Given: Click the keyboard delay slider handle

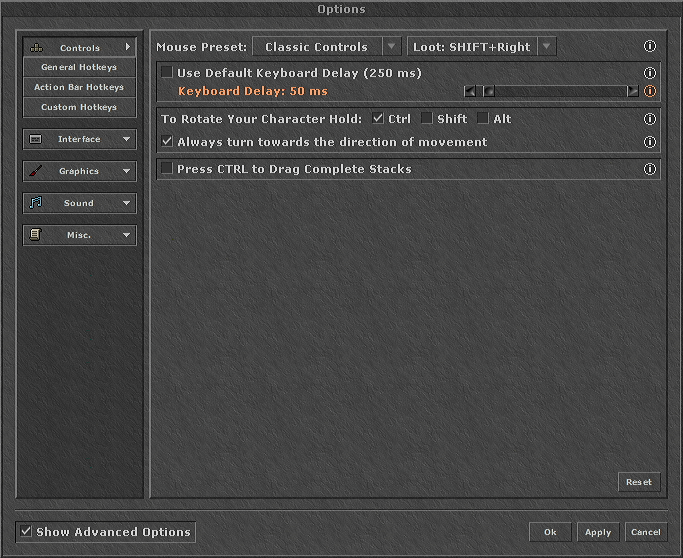Looking at the screenshot, I should pos(489,91).
